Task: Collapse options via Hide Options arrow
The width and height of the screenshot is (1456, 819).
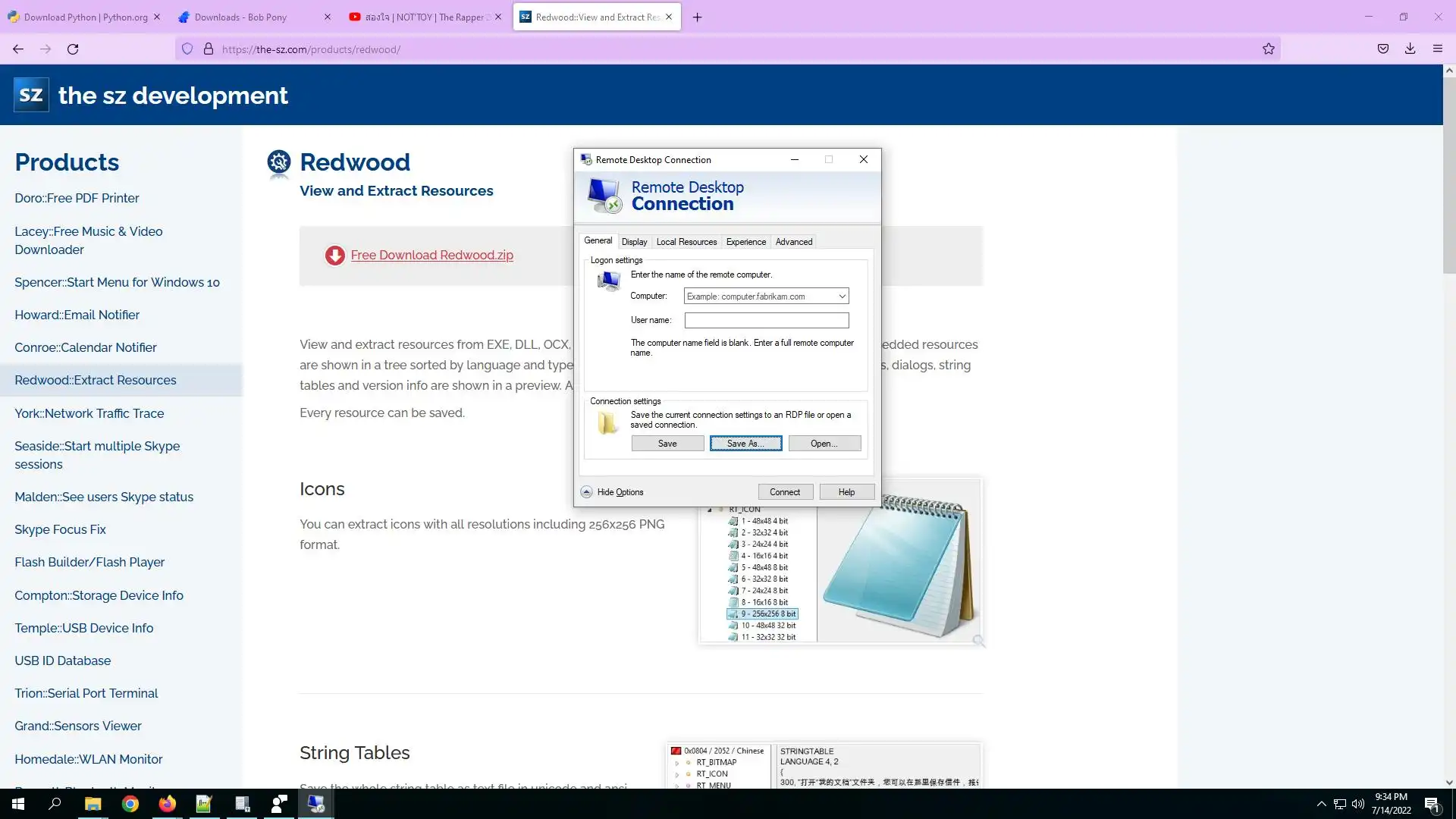Action: pos(586,492)
